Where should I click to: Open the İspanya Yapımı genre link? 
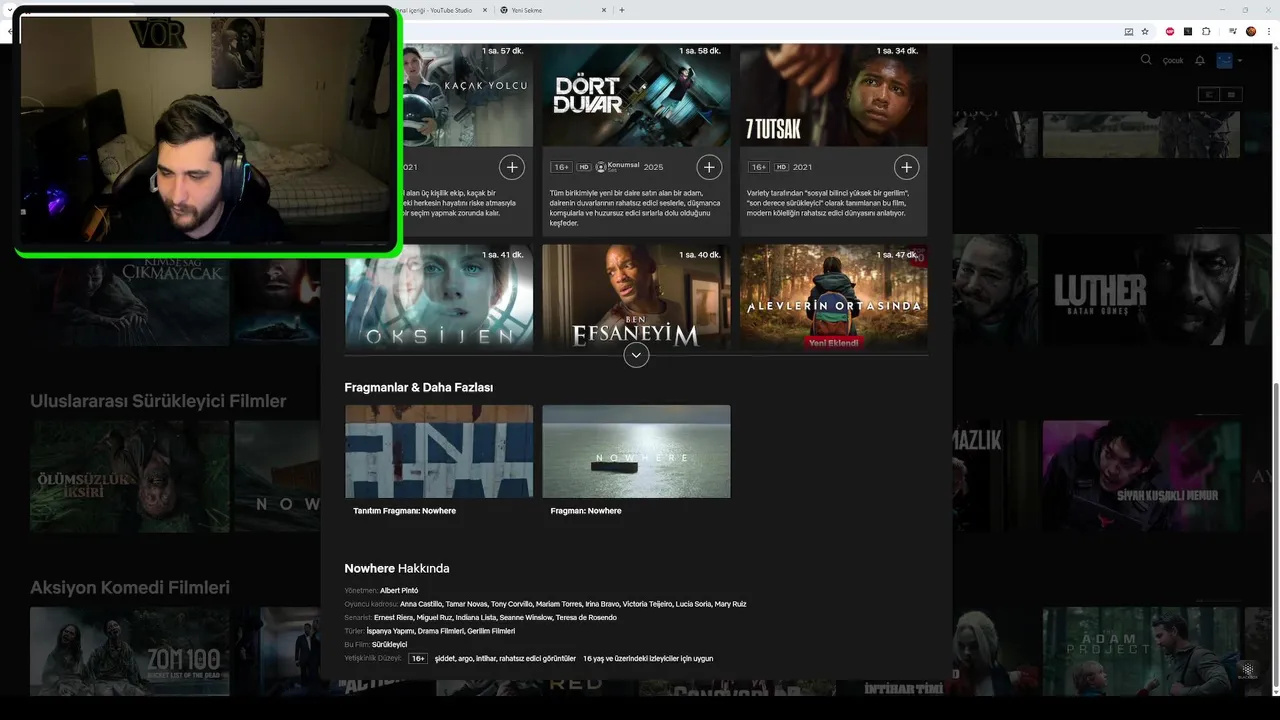(x=391, y=631)
